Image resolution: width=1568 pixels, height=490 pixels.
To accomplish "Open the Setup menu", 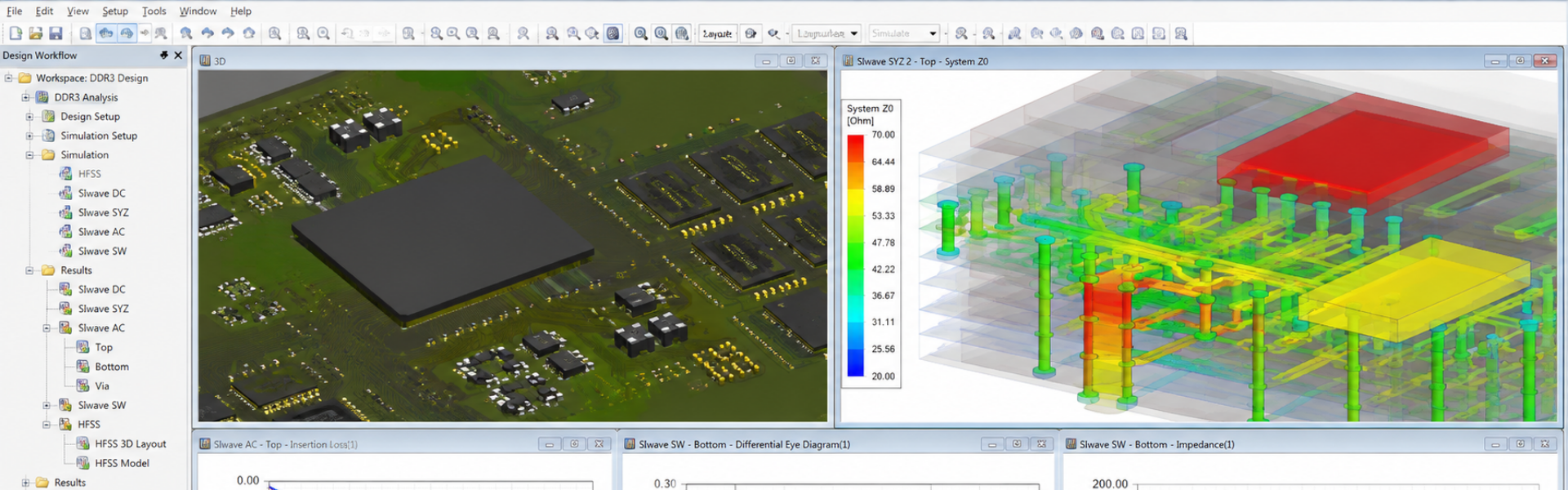I will pyautogui.click(x=115, y=11).
